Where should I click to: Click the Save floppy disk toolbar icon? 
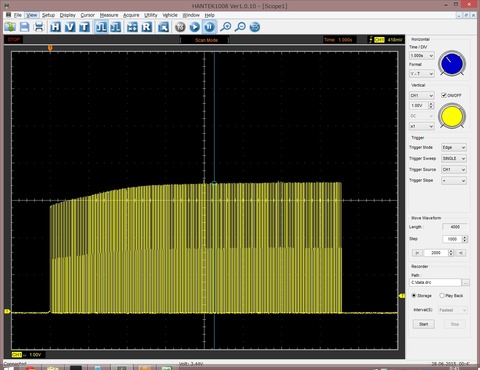pos(24,27)
